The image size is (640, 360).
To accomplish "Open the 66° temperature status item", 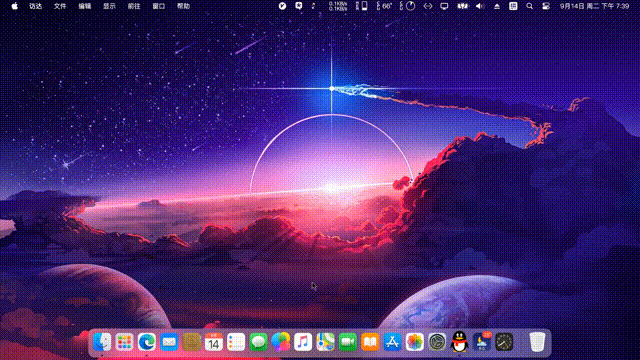I will [384, 6].
